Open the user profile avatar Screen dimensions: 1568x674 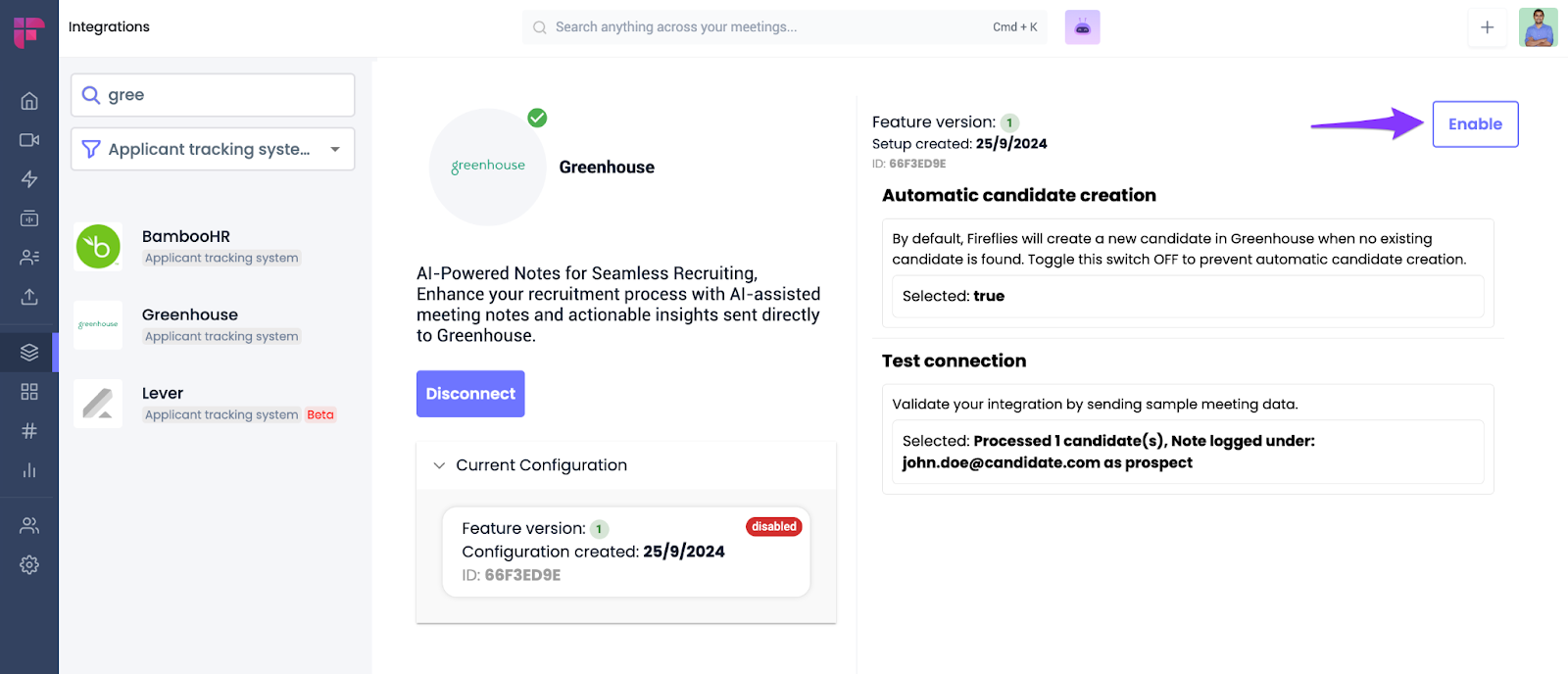pyautogui.click(x=1538, y=27)
